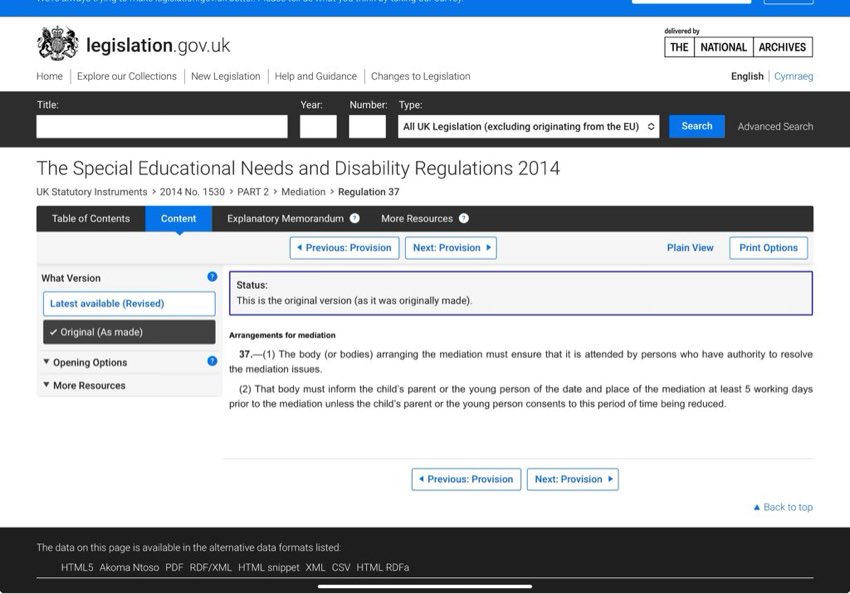Image resolution: width=850 pixels, height=594 pixels.
Task: Open Print Options
Action: pyautogui.click(x=768, y=248)
